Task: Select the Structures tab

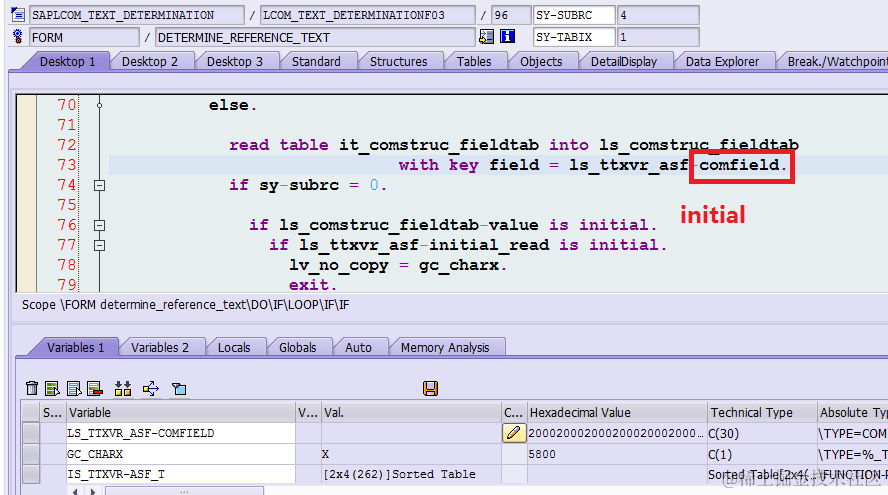Action: 399,61
